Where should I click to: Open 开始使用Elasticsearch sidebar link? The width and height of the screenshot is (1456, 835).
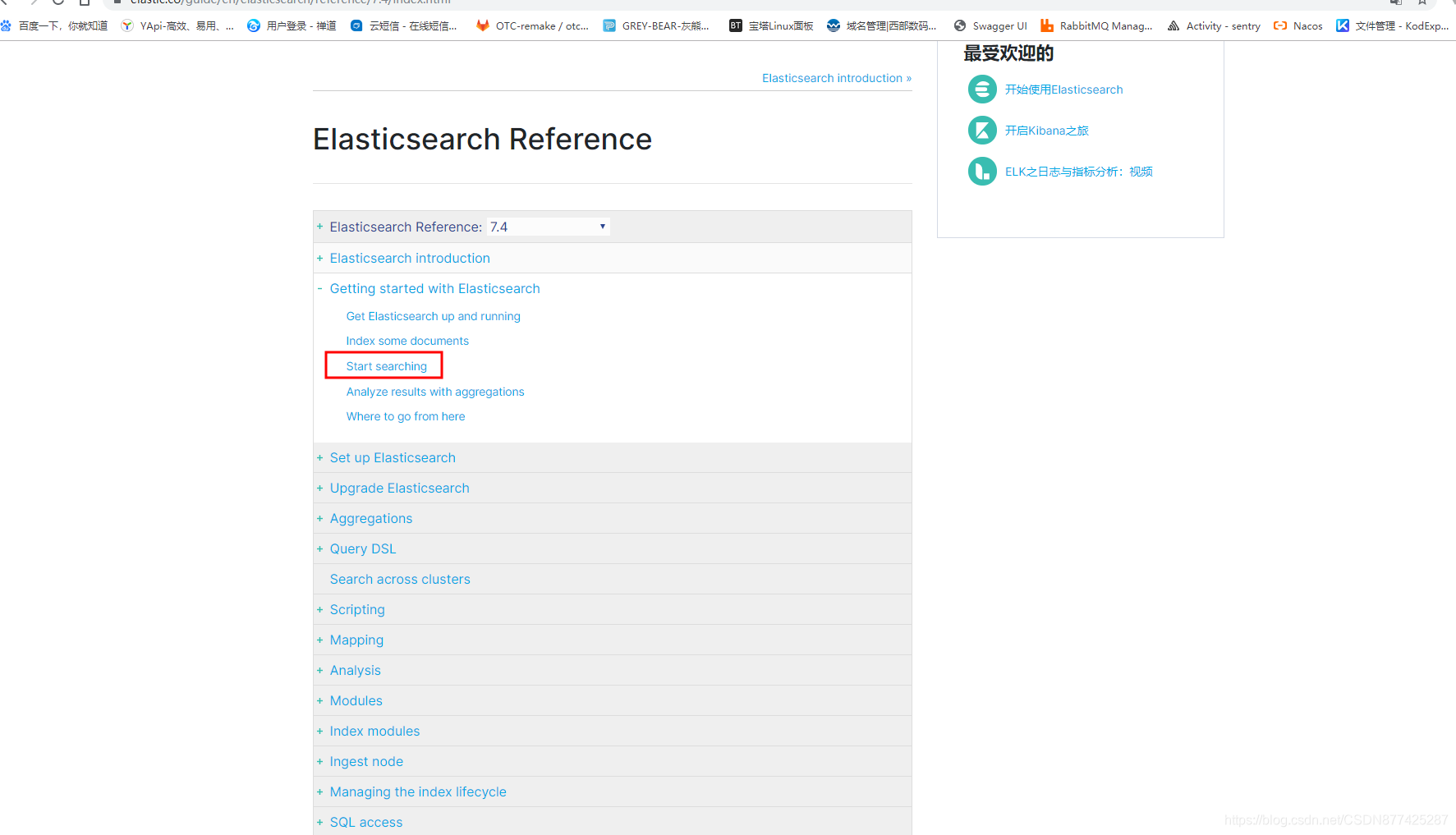click(x=1063, y=89)
